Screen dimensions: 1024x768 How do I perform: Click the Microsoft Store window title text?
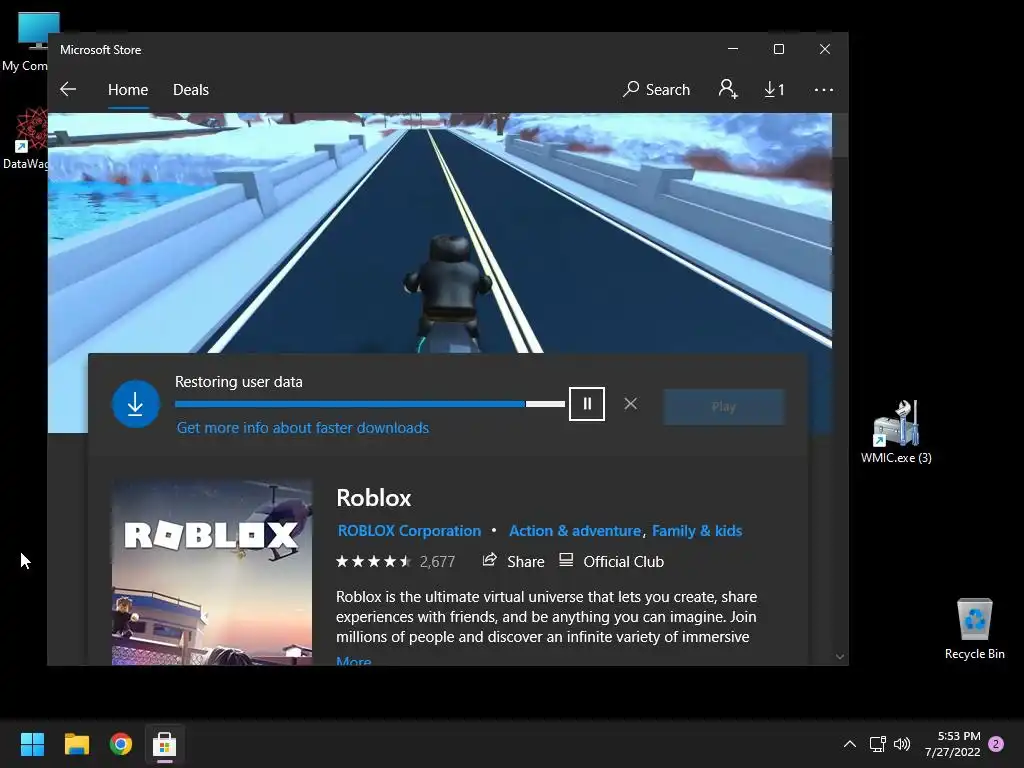[x=101, y=50]
